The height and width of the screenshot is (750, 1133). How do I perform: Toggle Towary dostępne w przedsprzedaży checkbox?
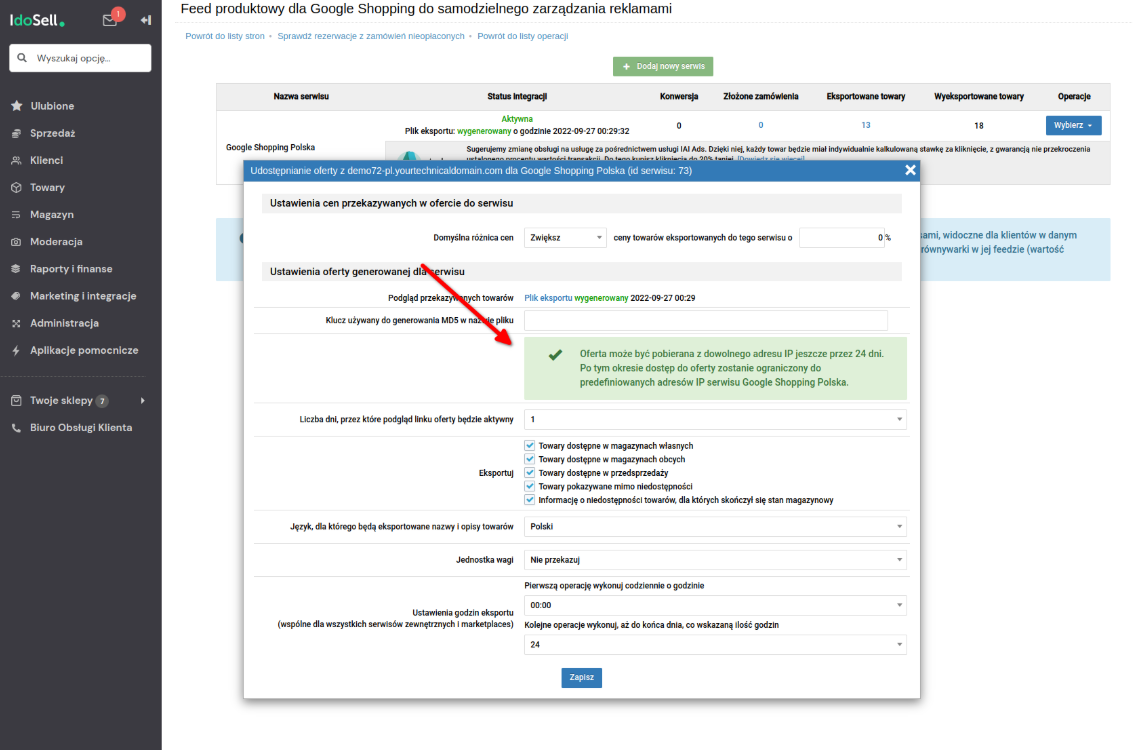click(x=530, y=473)
